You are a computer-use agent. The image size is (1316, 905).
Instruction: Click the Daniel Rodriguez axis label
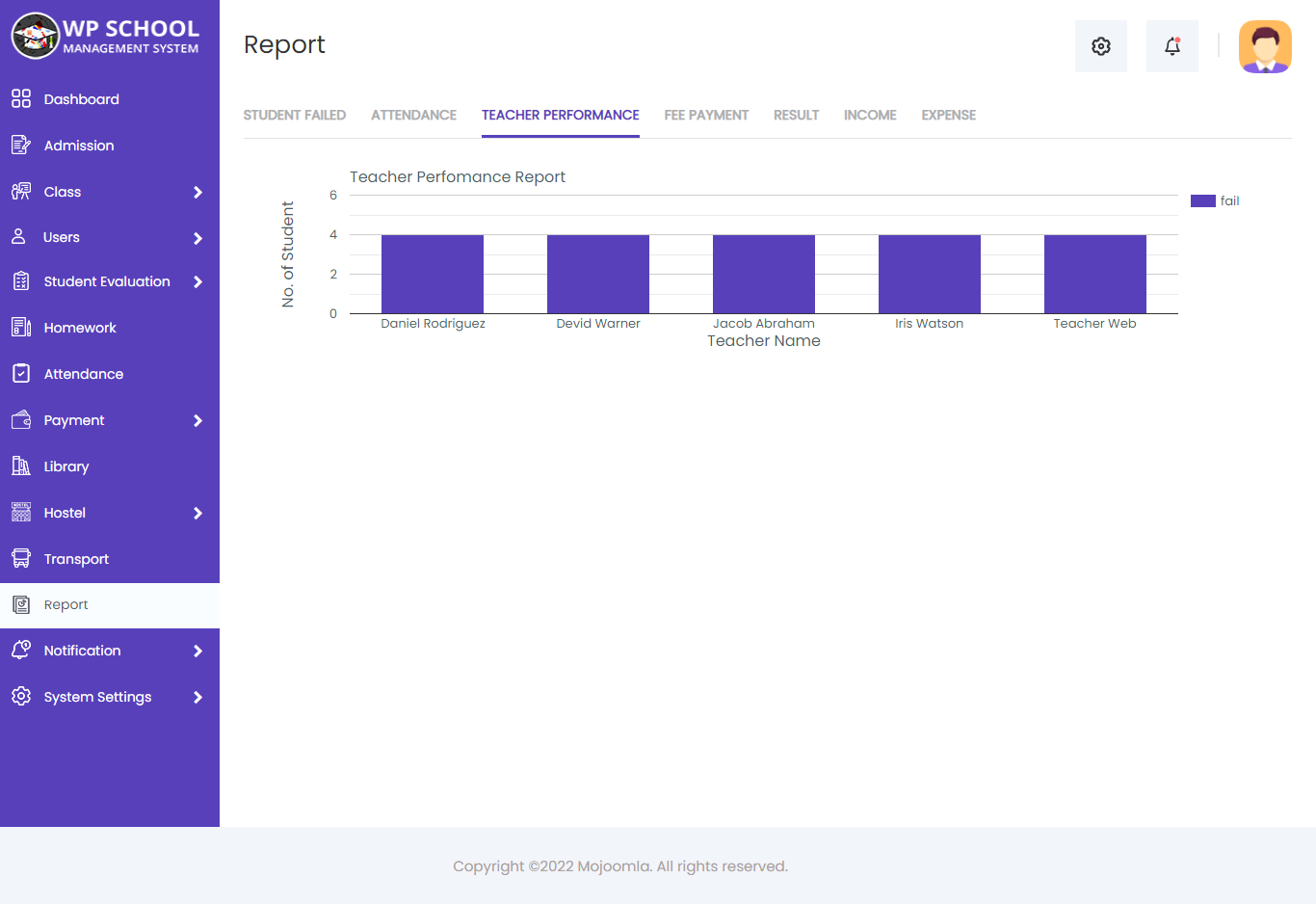tap(433, 324)
